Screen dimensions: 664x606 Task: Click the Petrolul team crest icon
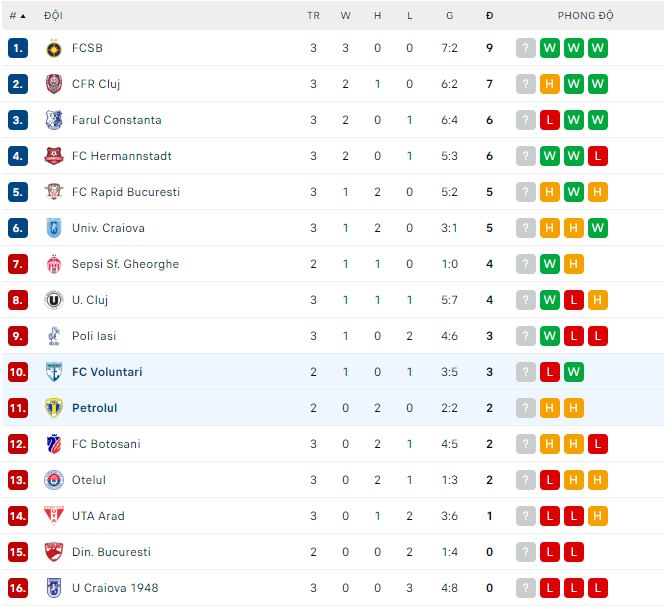pyautogui.click(x=54, y=408)
